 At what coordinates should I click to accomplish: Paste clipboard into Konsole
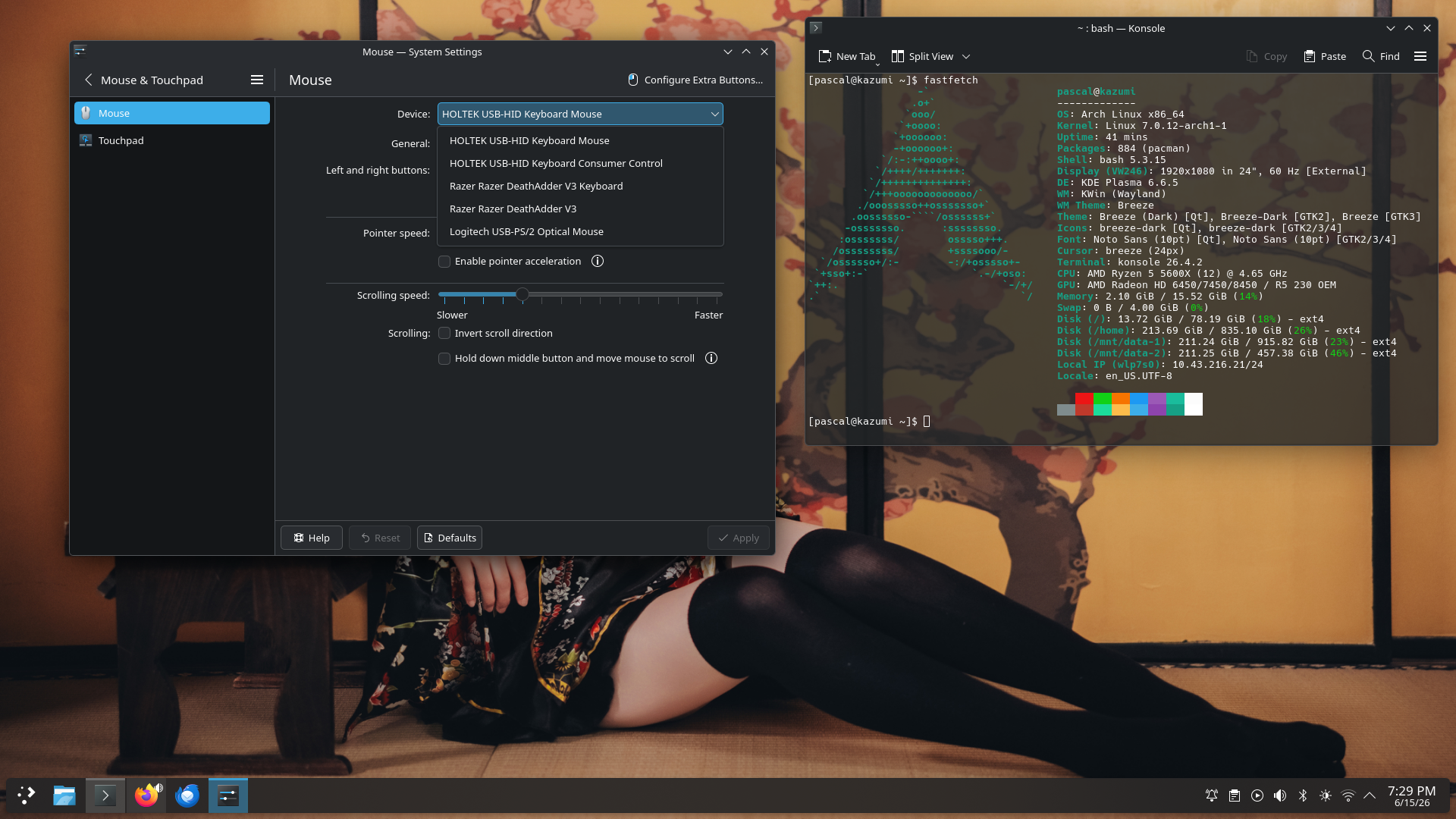point(1325,56)
